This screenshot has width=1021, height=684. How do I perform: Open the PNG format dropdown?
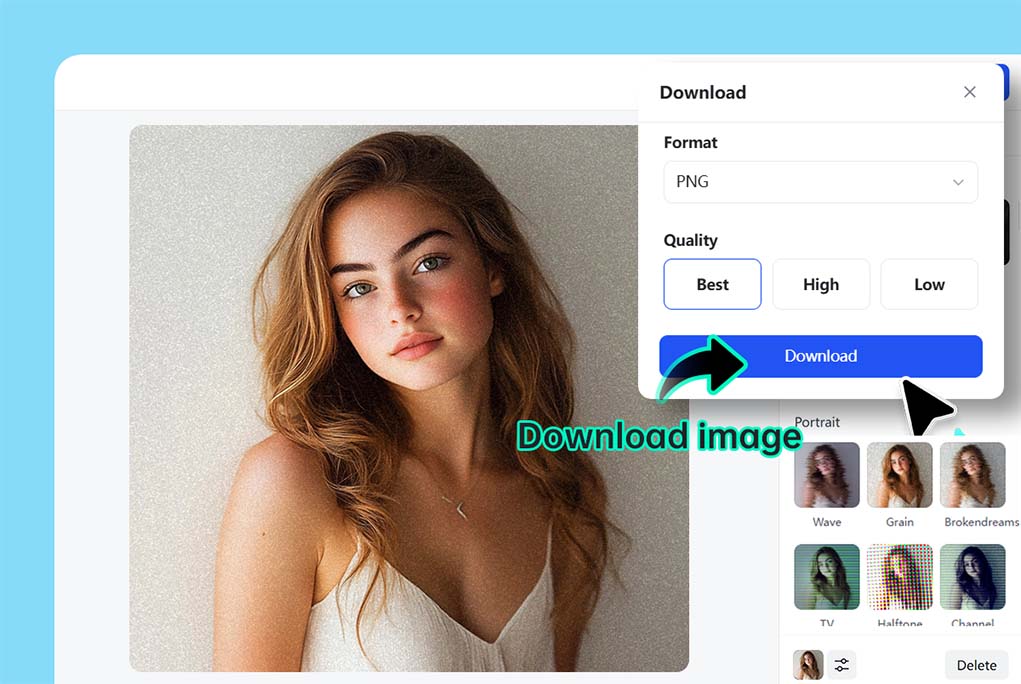coord(820,182)
